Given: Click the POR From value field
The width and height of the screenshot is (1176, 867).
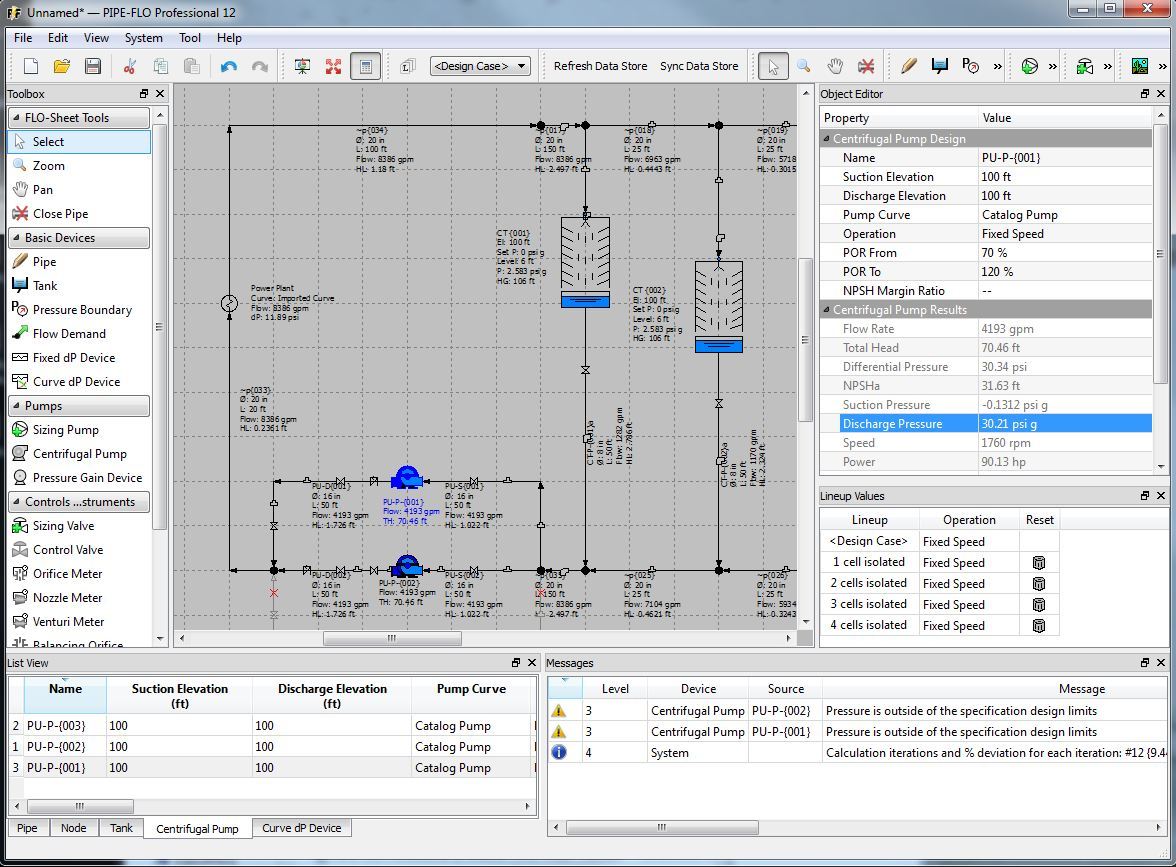Looking at the screenshot, I should 1064,253.
